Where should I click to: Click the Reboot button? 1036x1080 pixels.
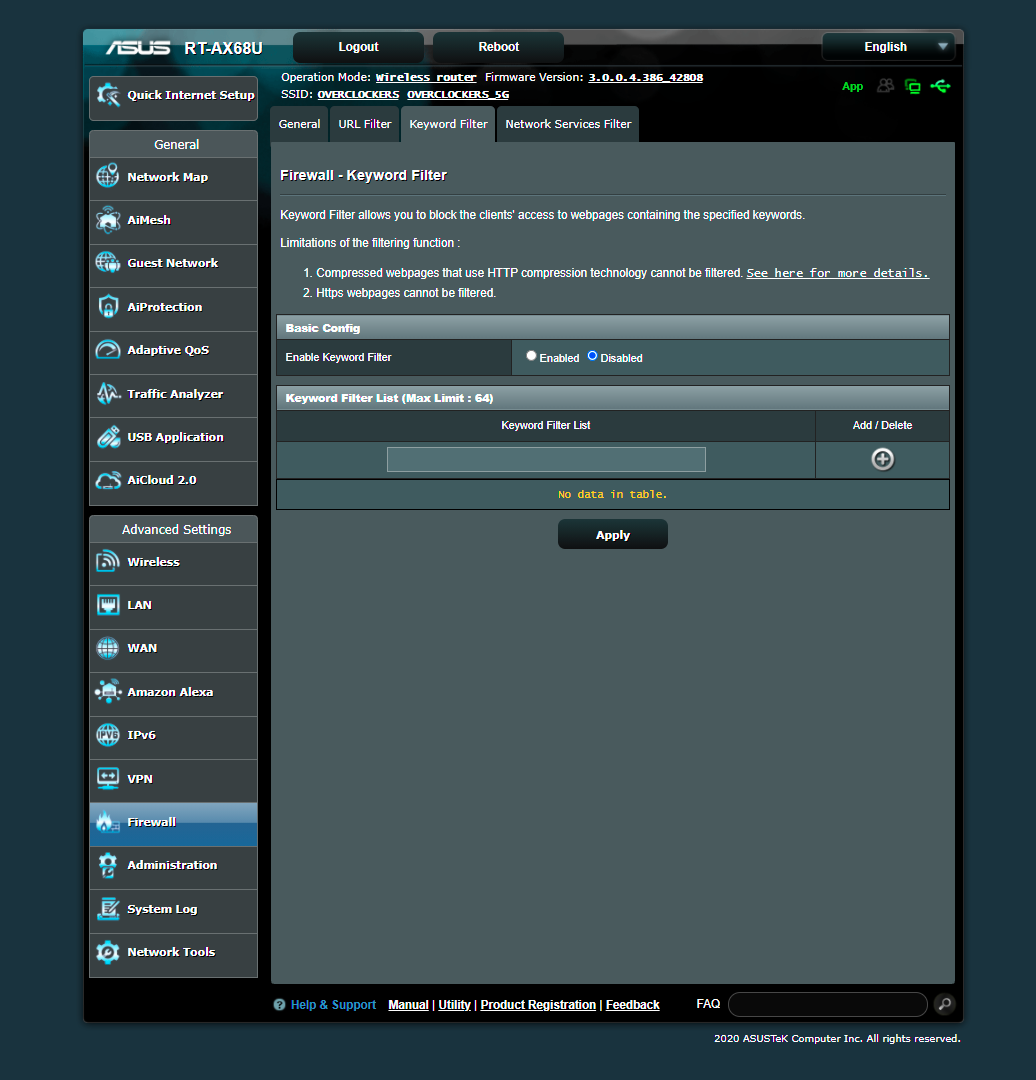point(499,47)
